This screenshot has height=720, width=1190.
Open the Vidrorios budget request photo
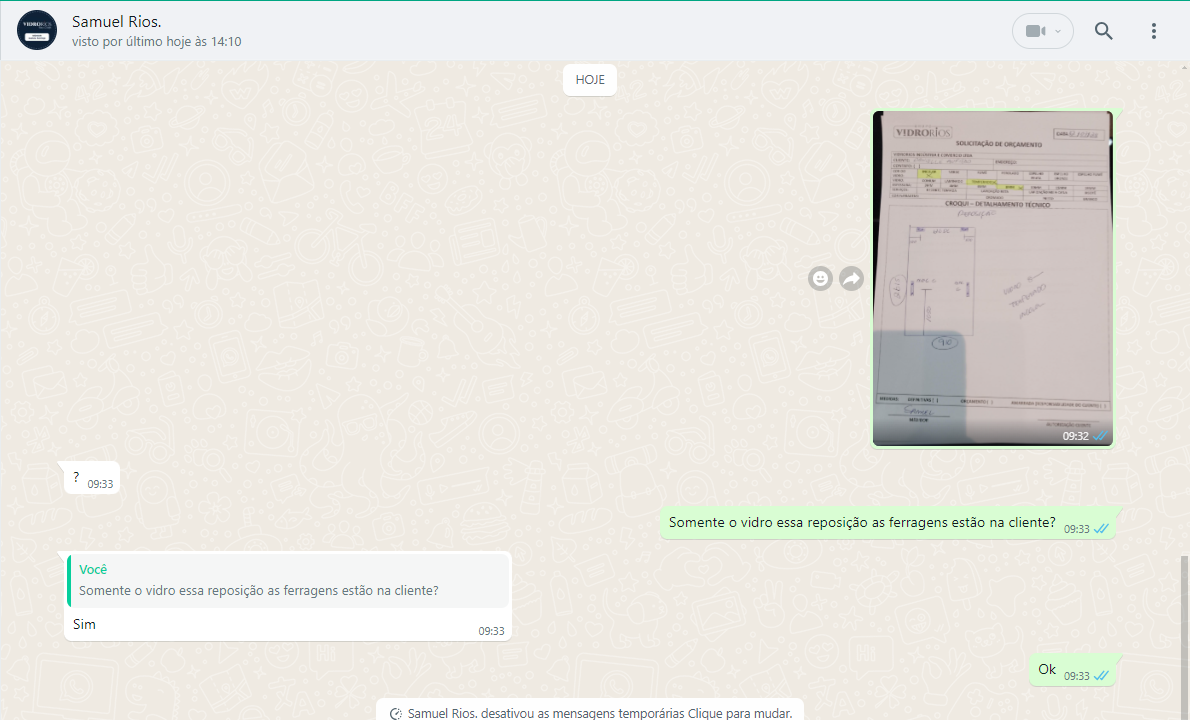993,278
